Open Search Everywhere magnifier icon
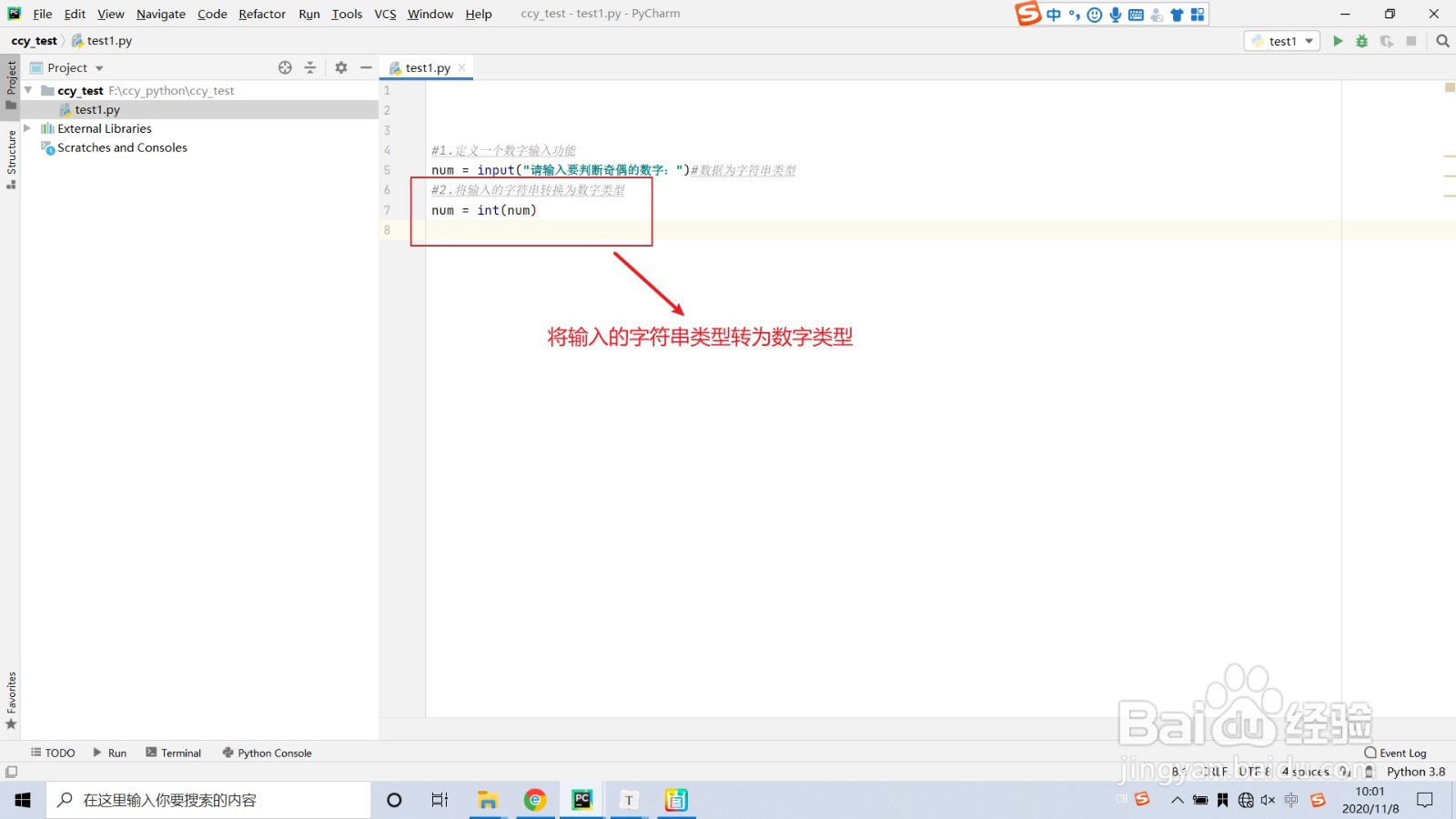This screenshot has height=819, width=1456. pos(1442,41)
